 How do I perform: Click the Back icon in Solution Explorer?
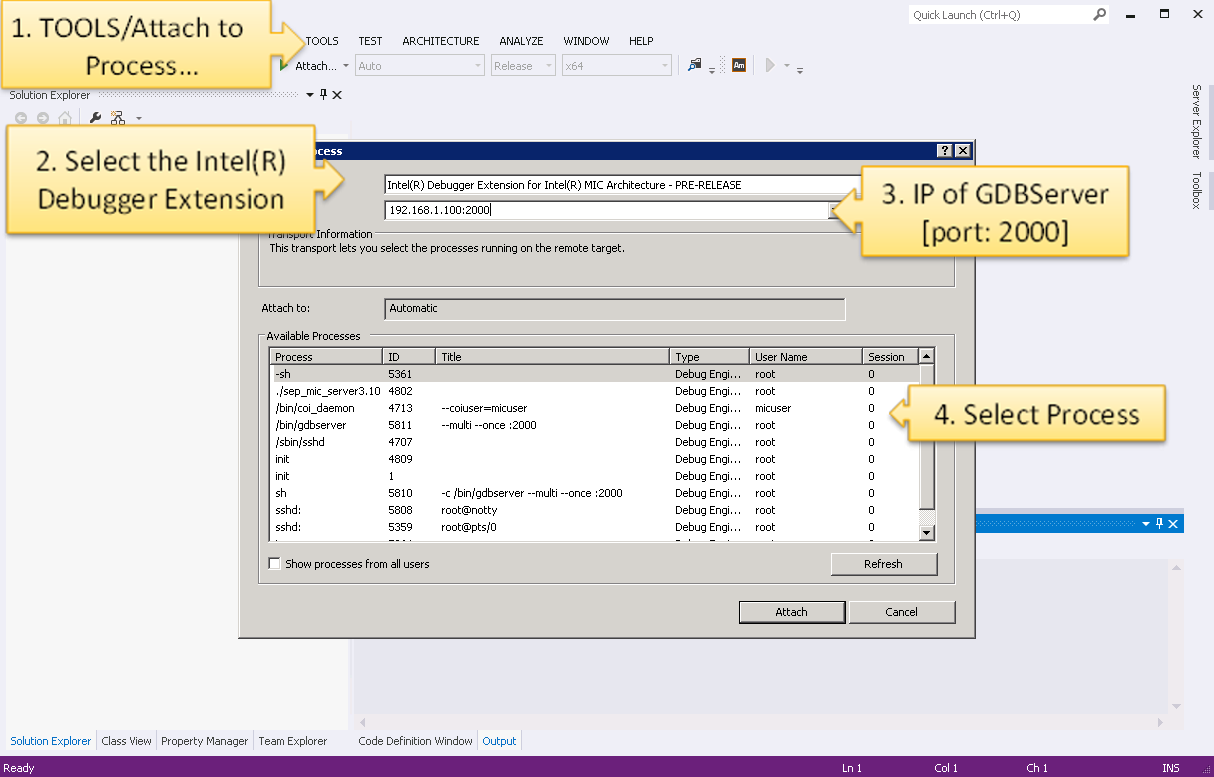(21, 118)
